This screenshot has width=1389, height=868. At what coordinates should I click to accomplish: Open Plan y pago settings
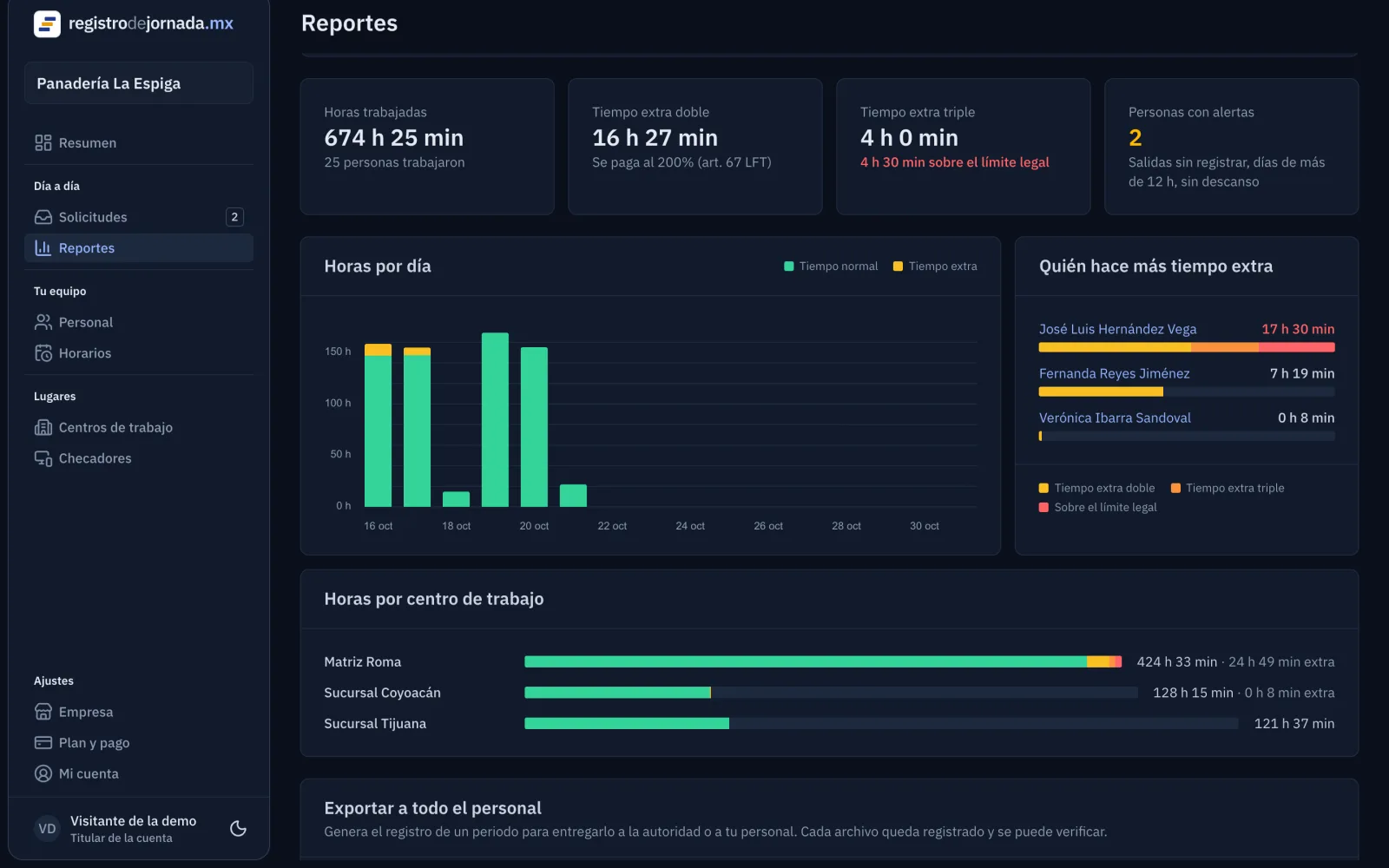[139, 743]
